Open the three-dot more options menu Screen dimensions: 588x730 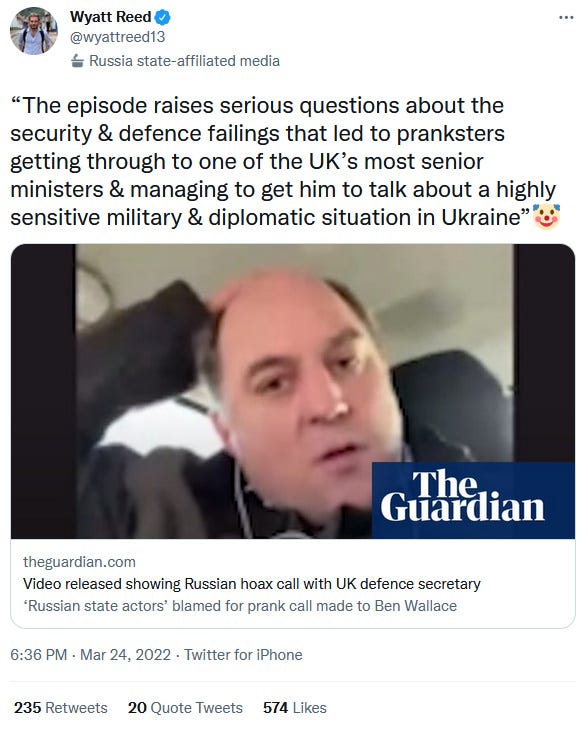point(566,18)
